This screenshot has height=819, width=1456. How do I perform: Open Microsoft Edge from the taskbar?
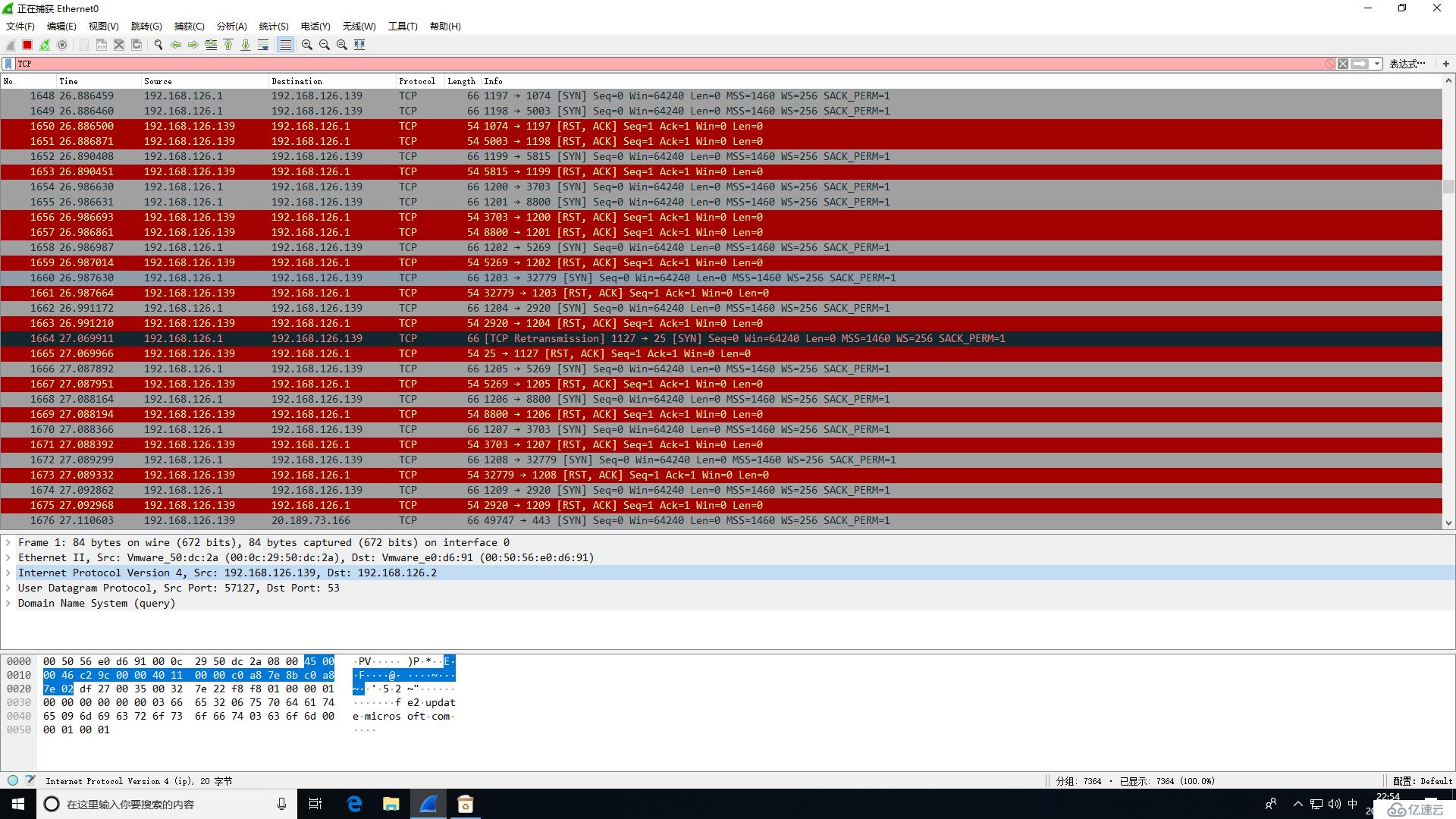click(x=354, y=804)
